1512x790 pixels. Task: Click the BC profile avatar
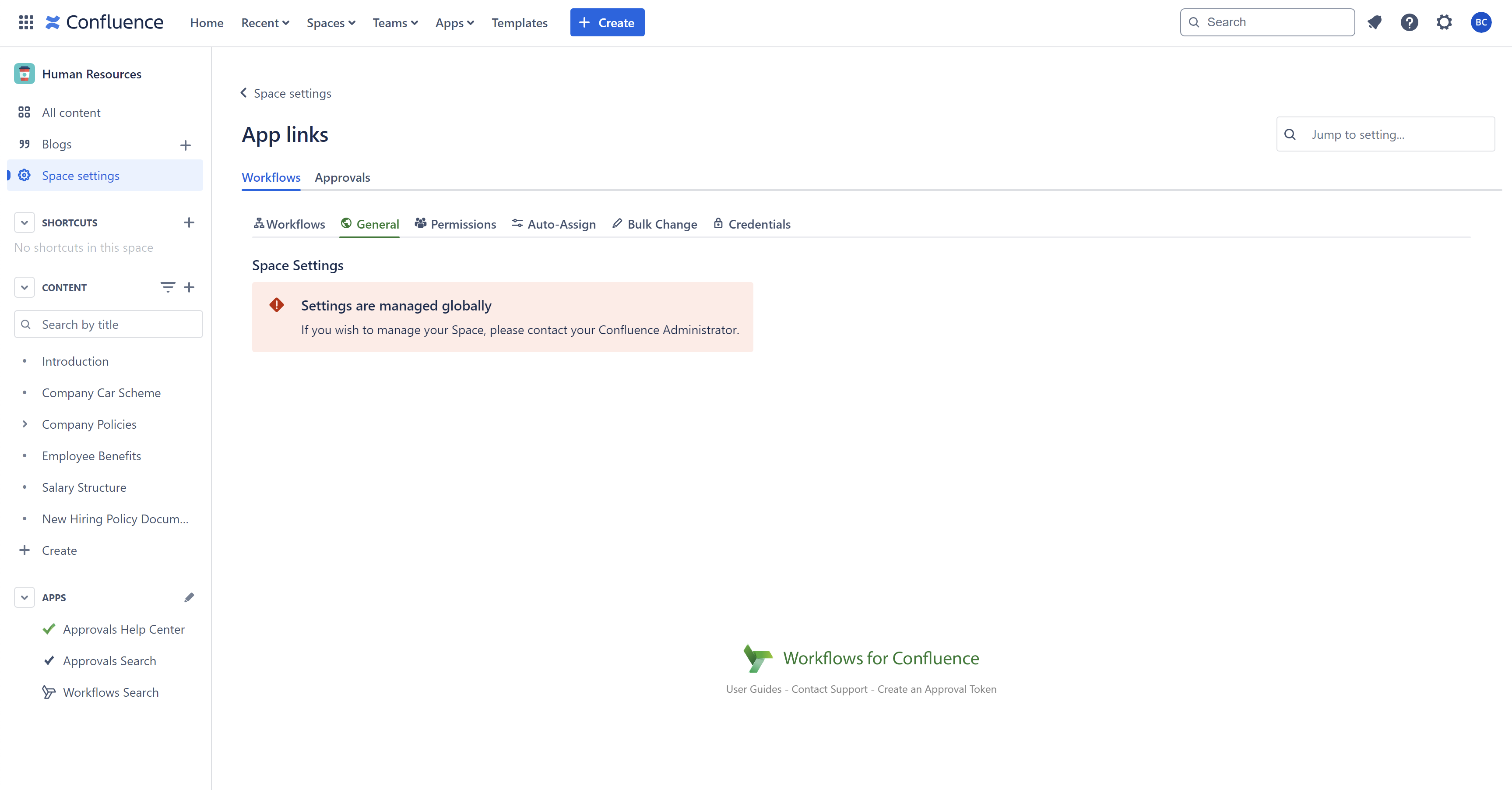[1480, 22]
